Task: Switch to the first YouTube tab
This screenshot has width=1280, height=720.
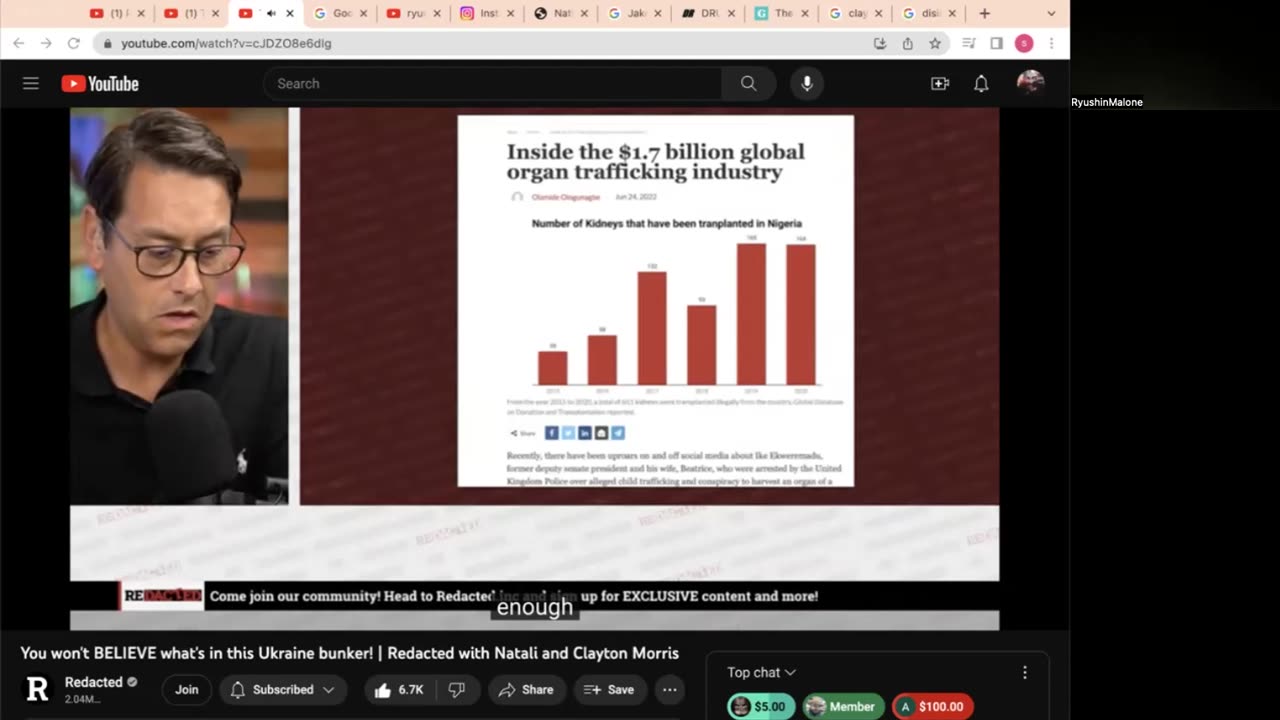Action: coord(116,13)
